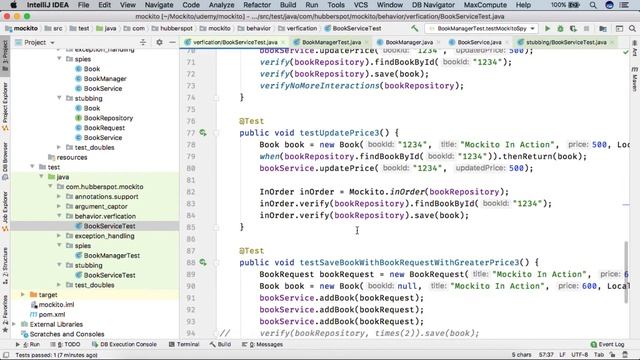Click the Project panel settings gear

tap(159, 42)
